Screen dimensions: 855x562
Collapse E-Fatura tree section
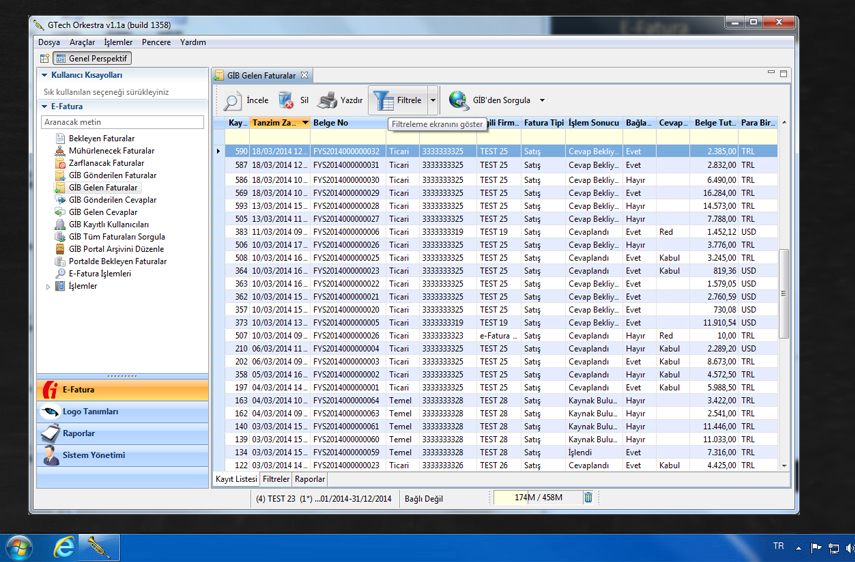pos(44,106)
